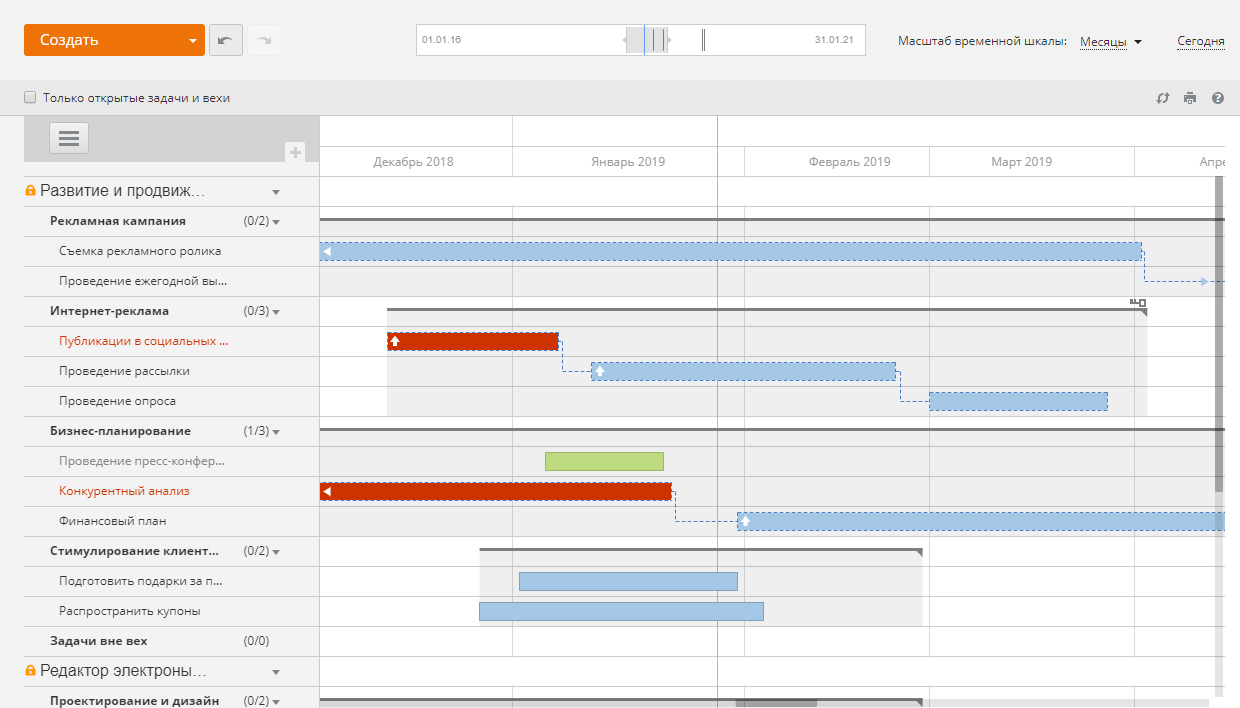Click the print icon

pyautogui.click(x=1190, y=98)
